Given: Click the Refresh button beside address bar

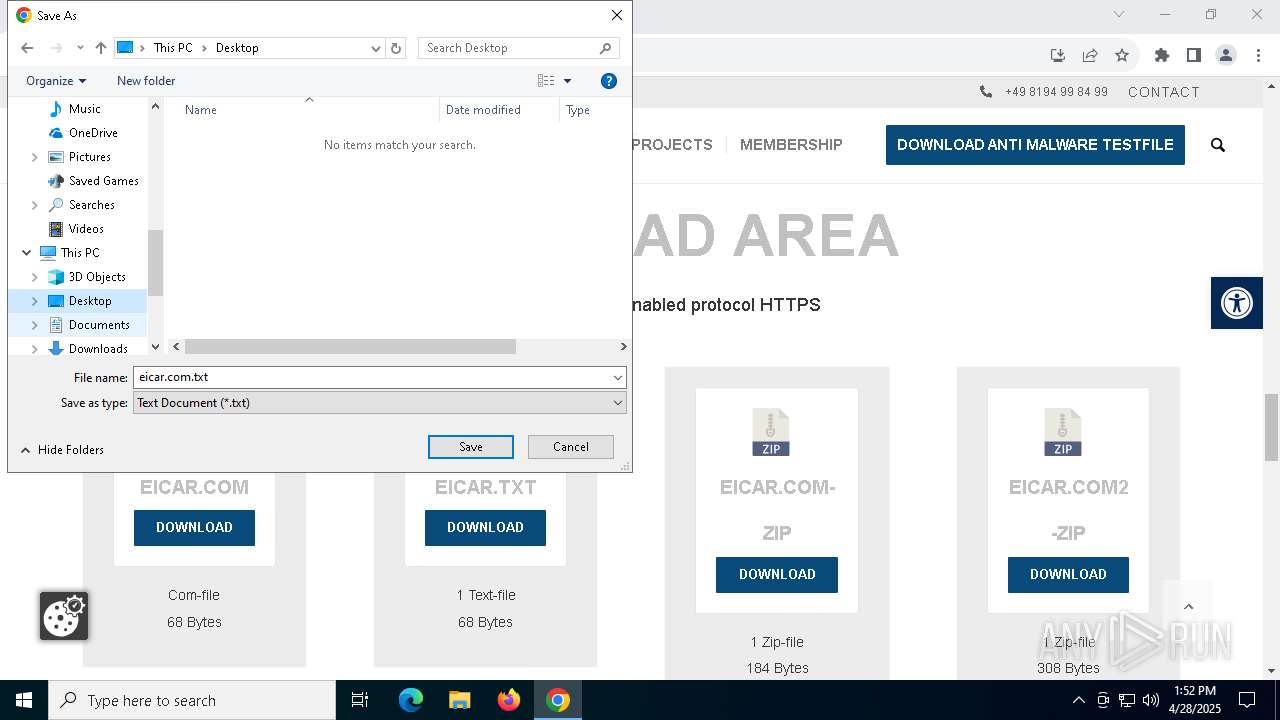Looking at the screenshot, I should point(396,48).
